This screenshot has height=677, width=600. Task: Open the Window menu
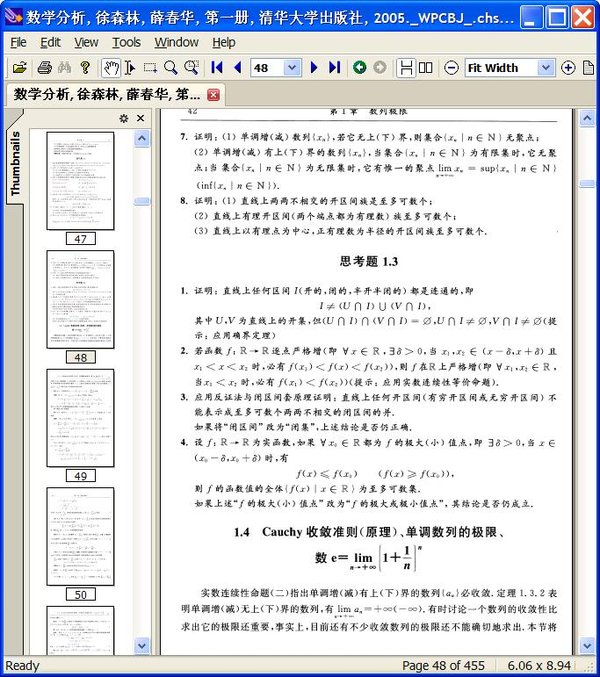176,43
